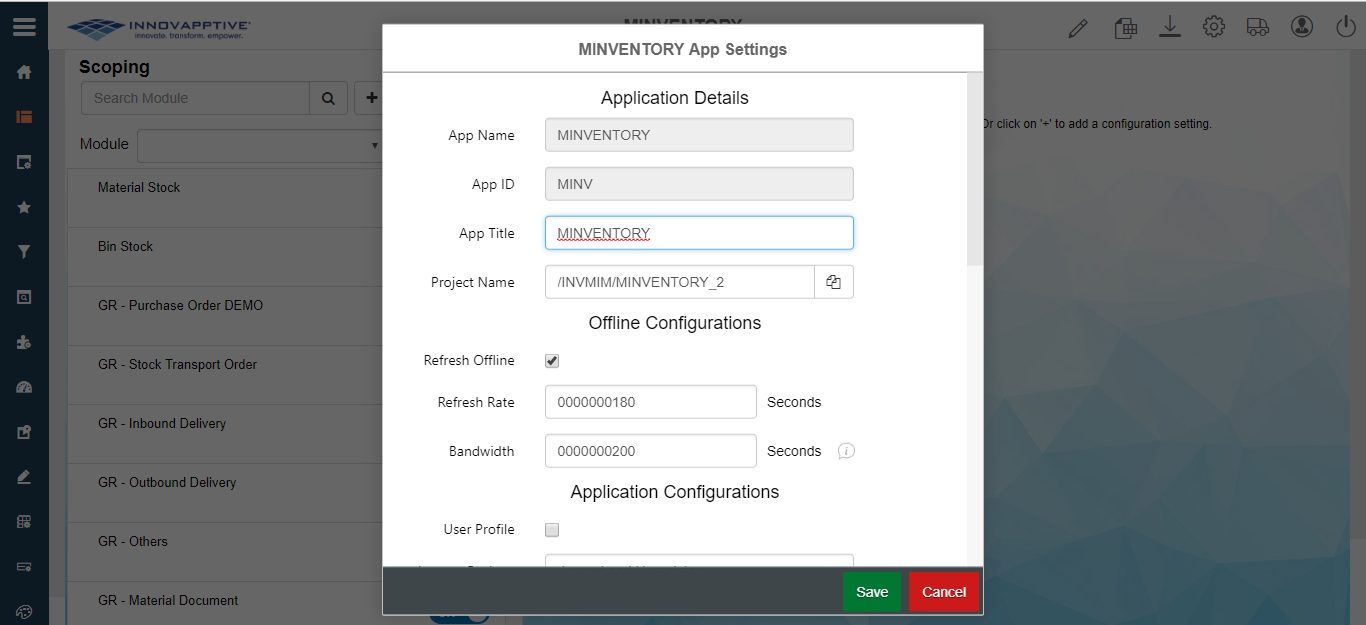Expand the Module dropdown
This screenshot has height=625, width=1366.
coord(260,145)
